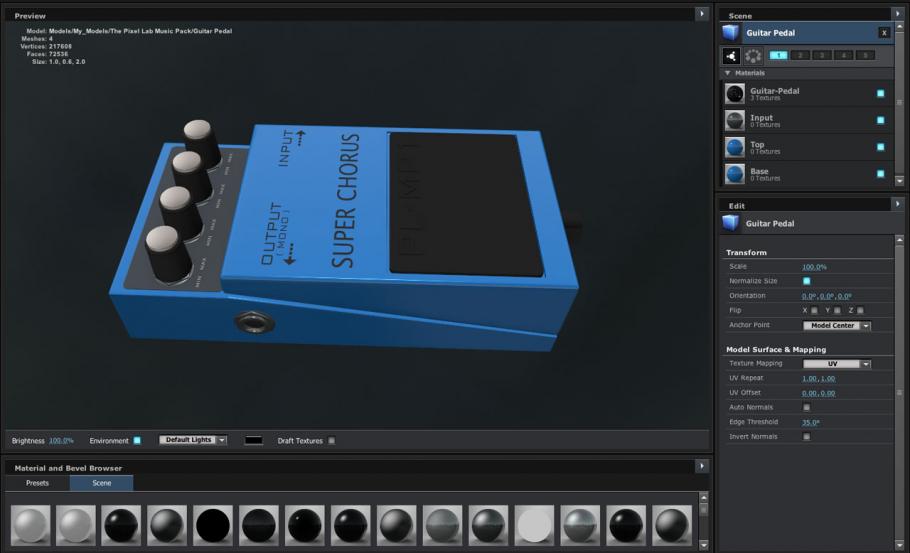
Task: Enable the Invert Normals checkbox
Action: (x=806, y=437)
